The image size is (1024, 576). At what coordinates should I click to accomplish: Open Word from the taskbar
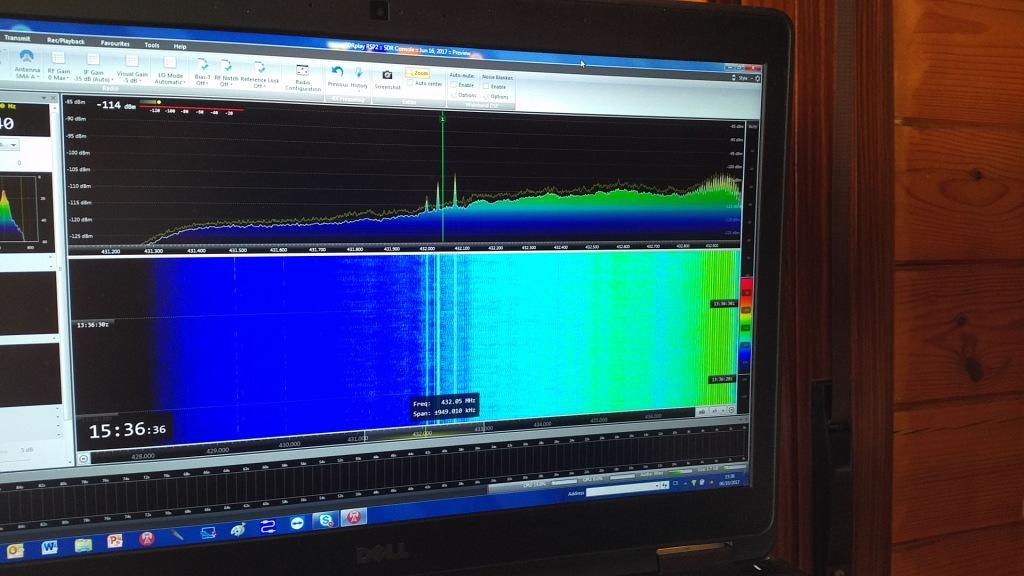pos(49,547)
